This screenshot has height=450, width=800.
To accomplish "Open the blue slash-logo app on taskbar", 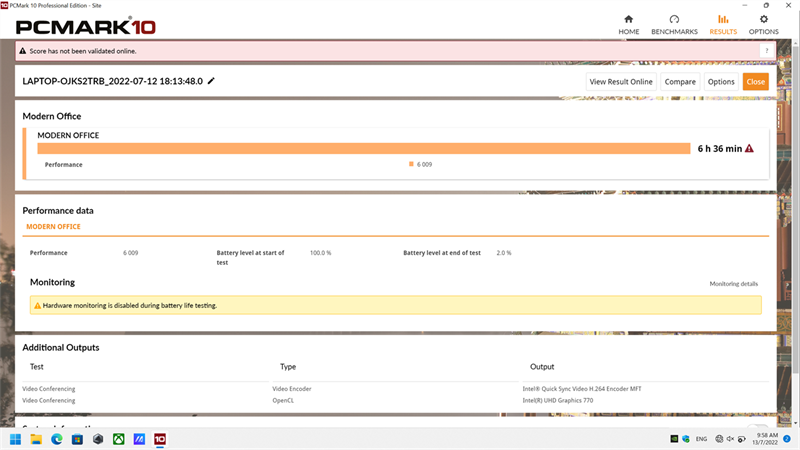I will [139, 439].
